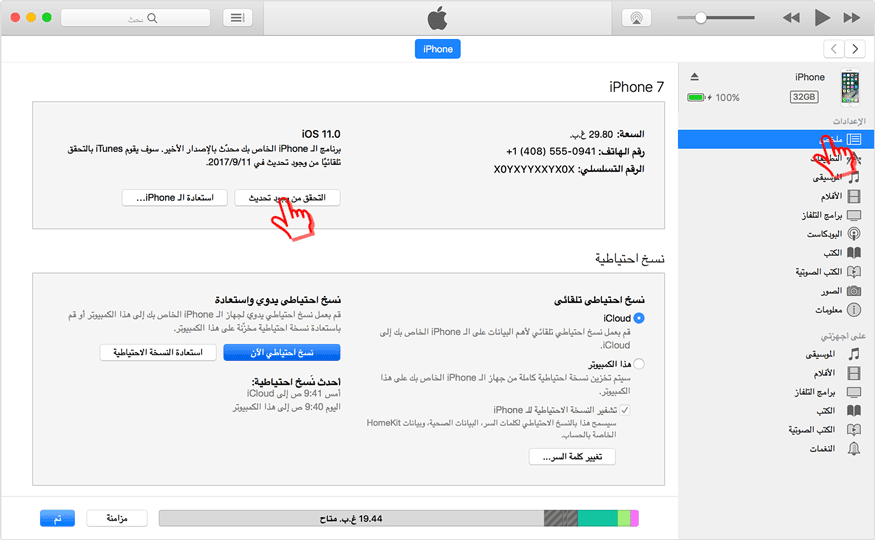Click the light green storage bar segment

coord(624,518)
